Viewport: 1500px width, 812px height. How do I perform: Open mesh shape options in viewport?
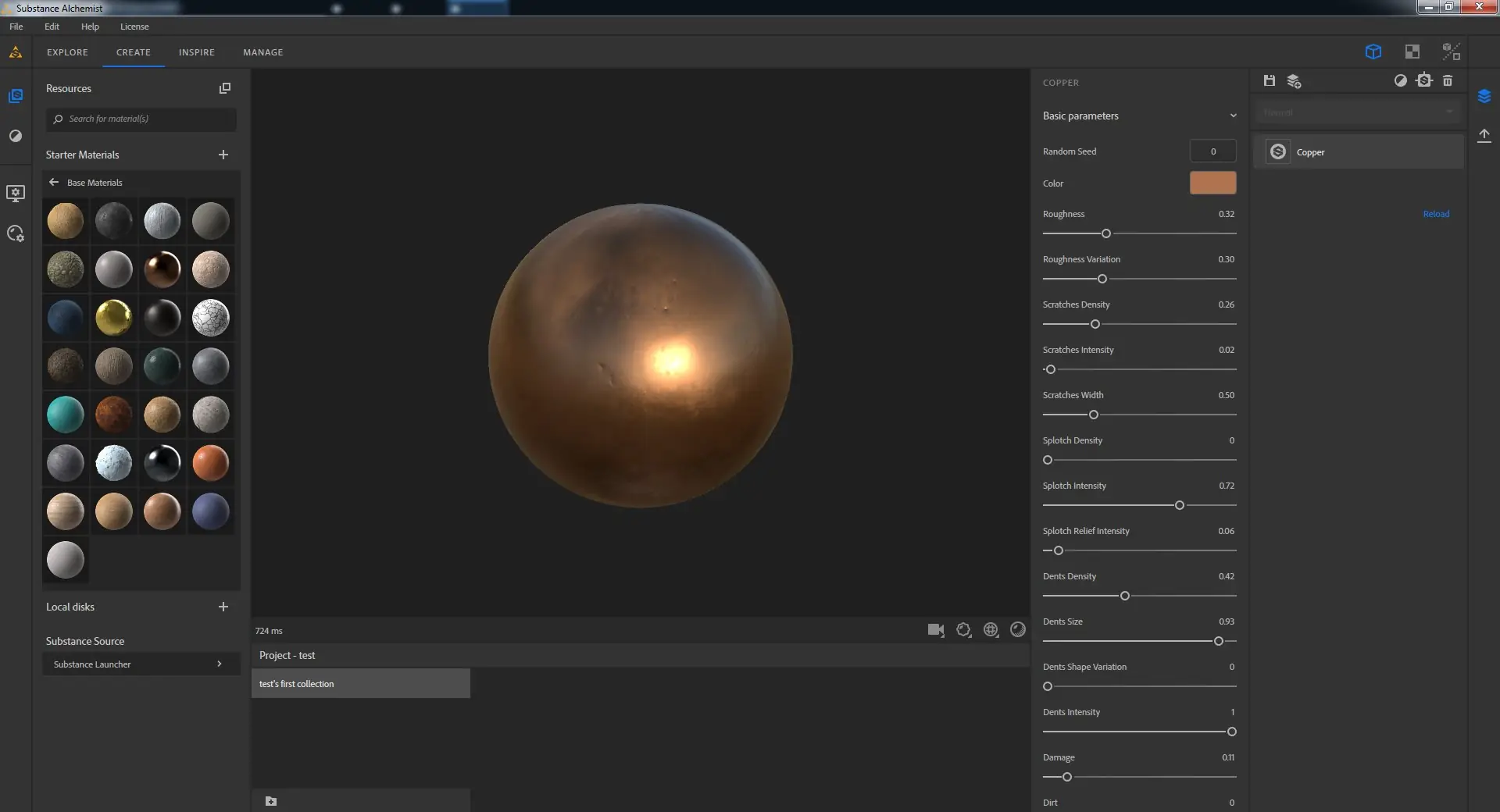(964, 630)
